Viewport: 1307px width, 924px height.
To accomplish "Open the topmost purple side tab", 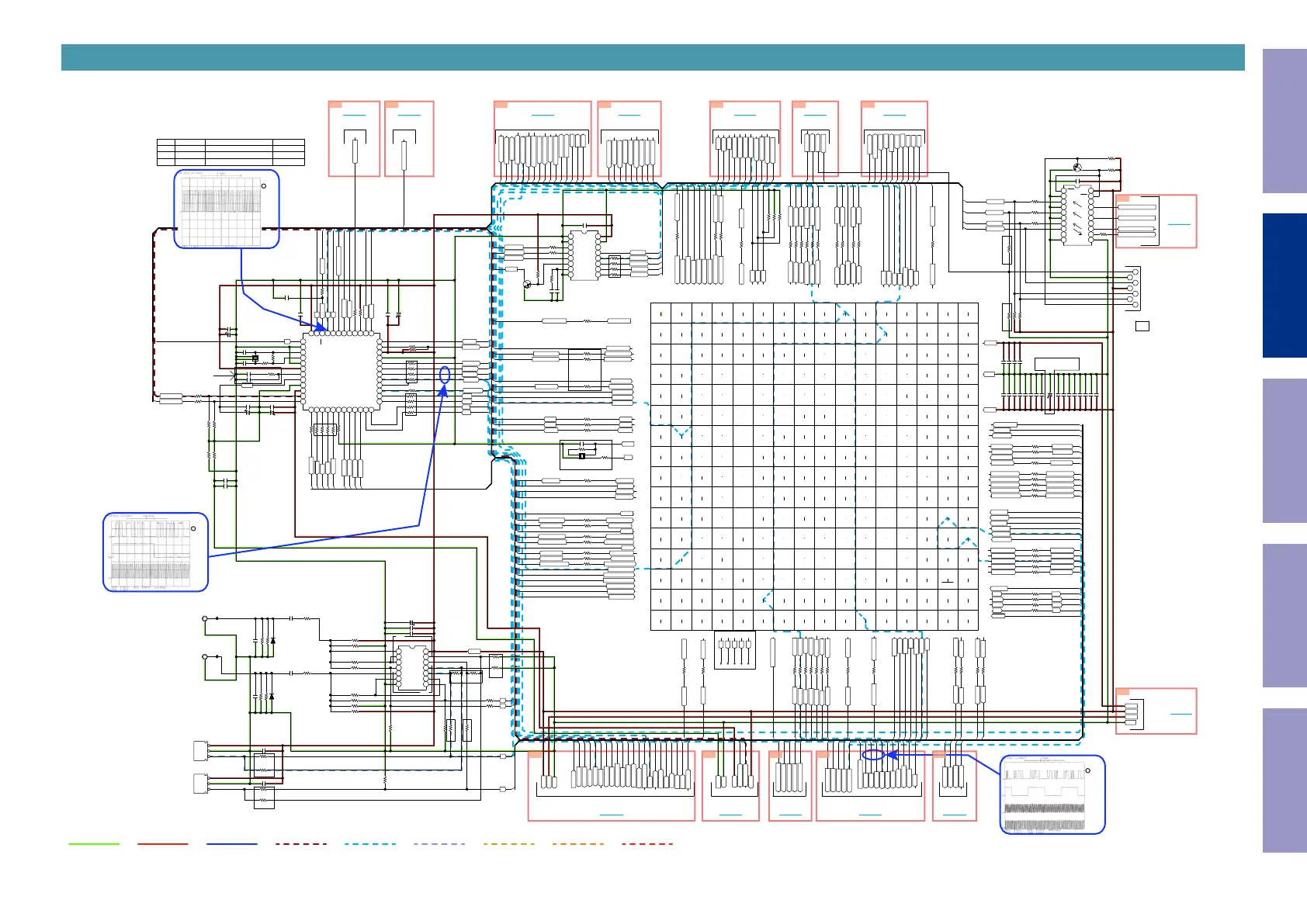I will point(1284,121).
